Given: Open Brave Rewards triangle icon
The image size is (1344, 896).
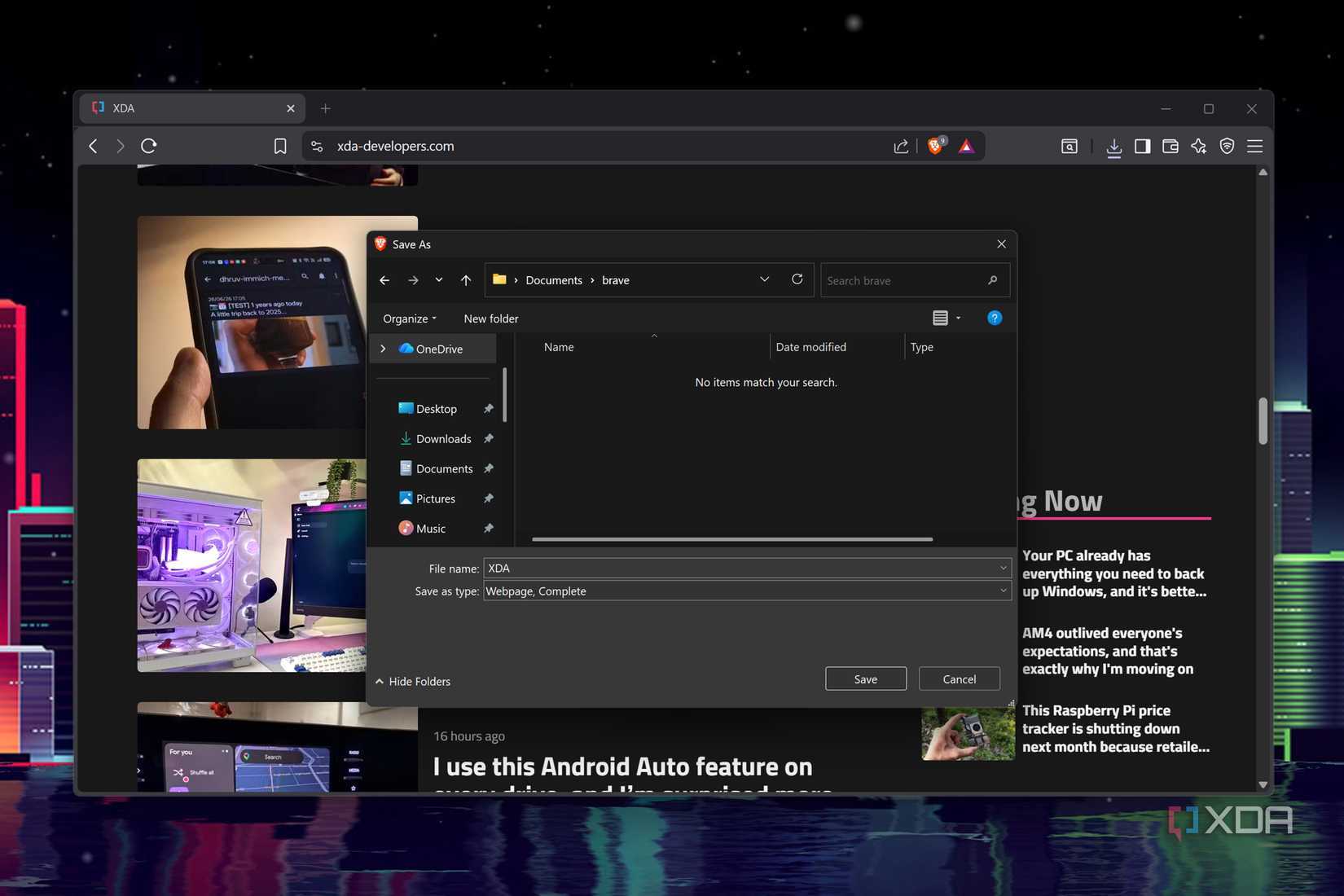Looking at the screenshot, I should pyautogui.click(x=966, y=147).
